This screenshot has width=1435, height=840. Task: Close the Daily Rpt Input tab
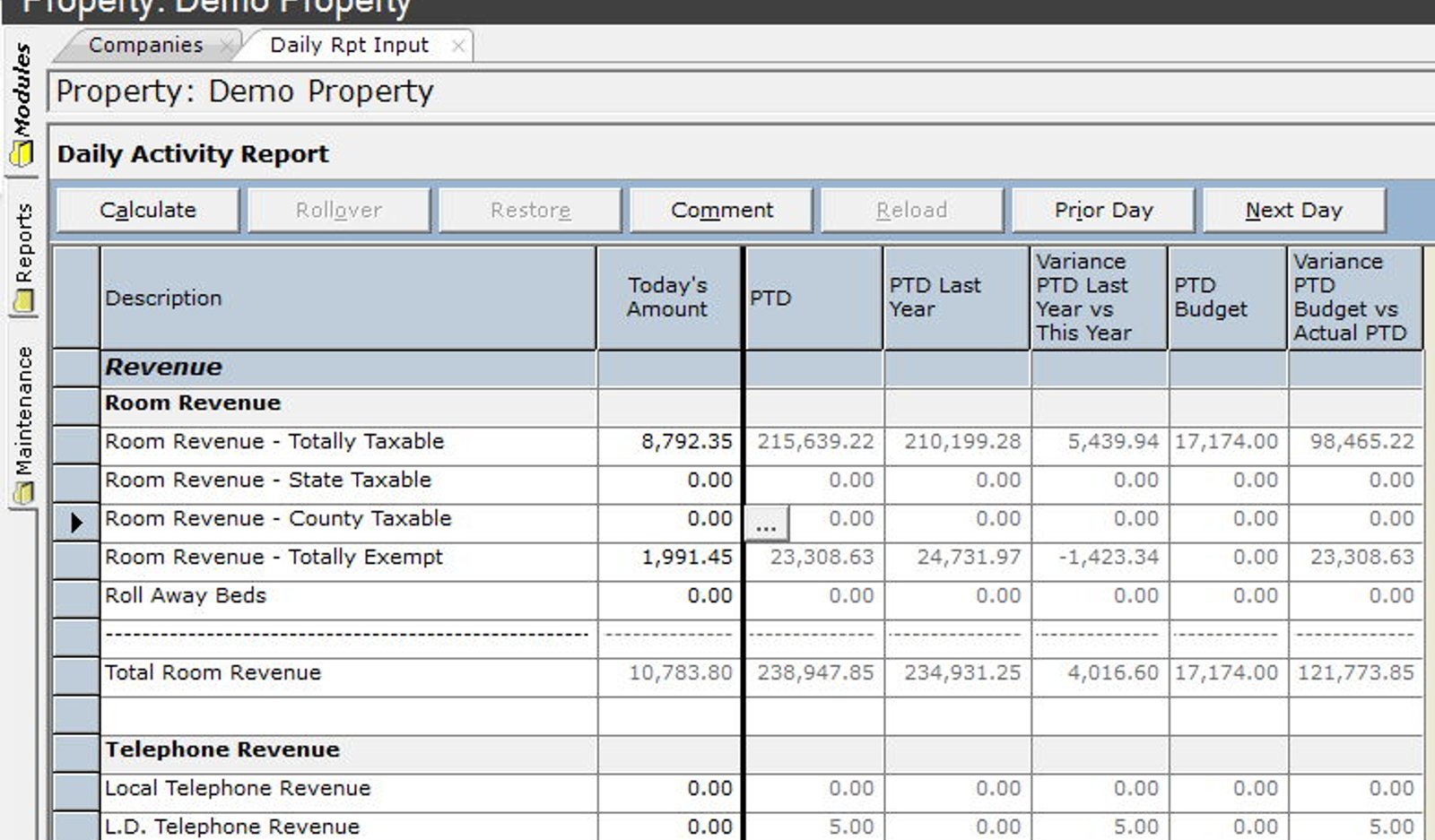(458, 46)
